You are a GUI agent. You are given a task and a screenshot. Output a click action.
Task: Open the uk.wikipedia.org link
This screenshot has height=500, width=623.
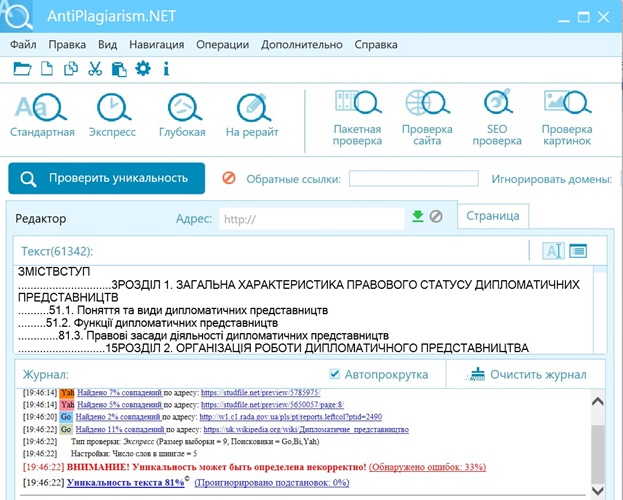pos(306,429)
